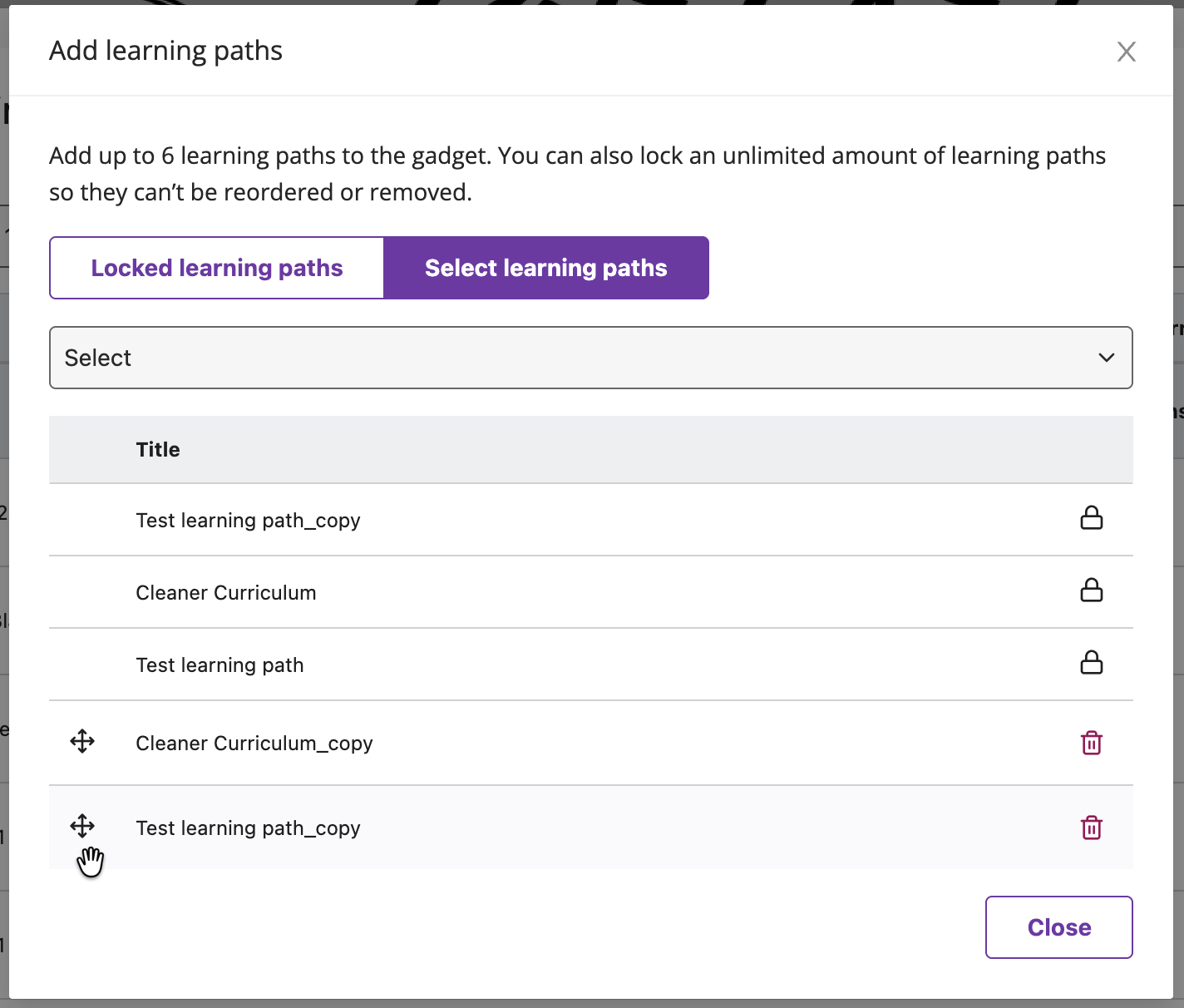Expand the dropdown using its chevron arrow
The image size is (1184, 1008).
pyautogui.click(x=1106, y=358)
